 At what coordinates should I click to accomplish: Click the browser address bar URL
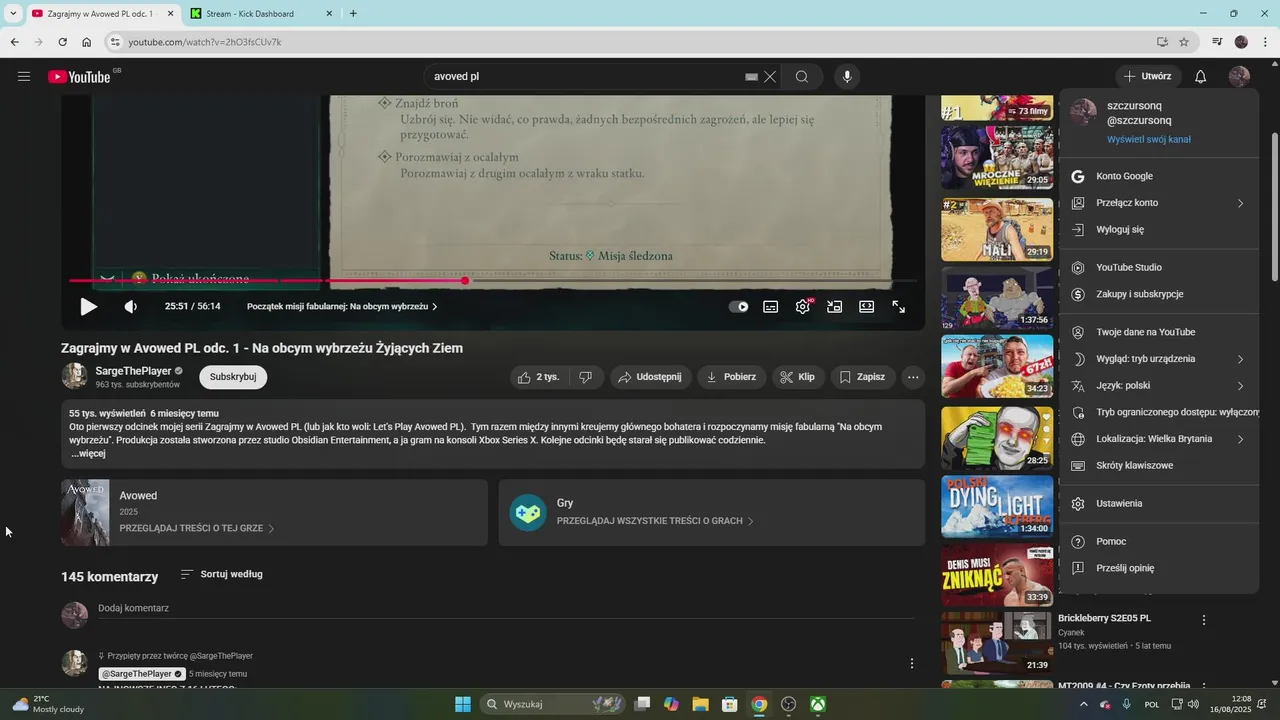[x=205, y=42]
